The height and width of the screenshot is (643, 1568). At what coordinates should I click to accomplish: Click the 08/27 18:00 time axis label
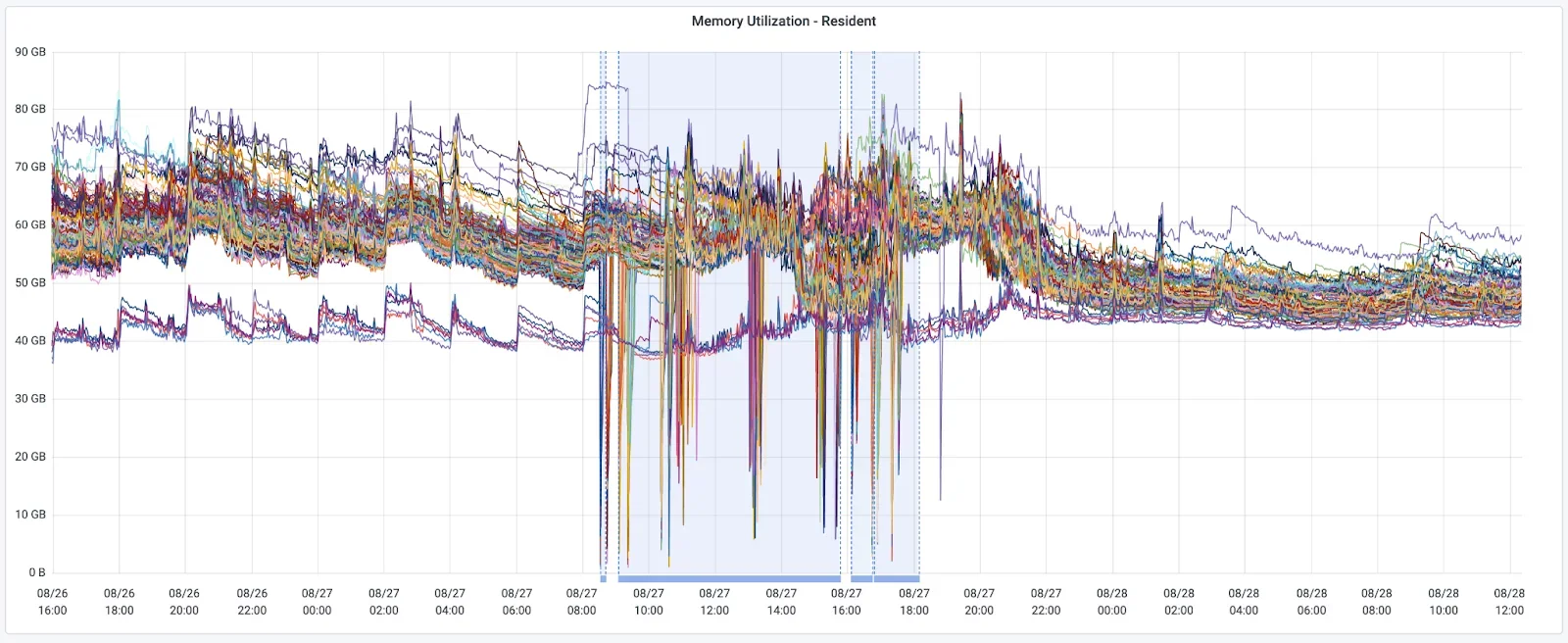pyautogui.click(x=914, y=602)
